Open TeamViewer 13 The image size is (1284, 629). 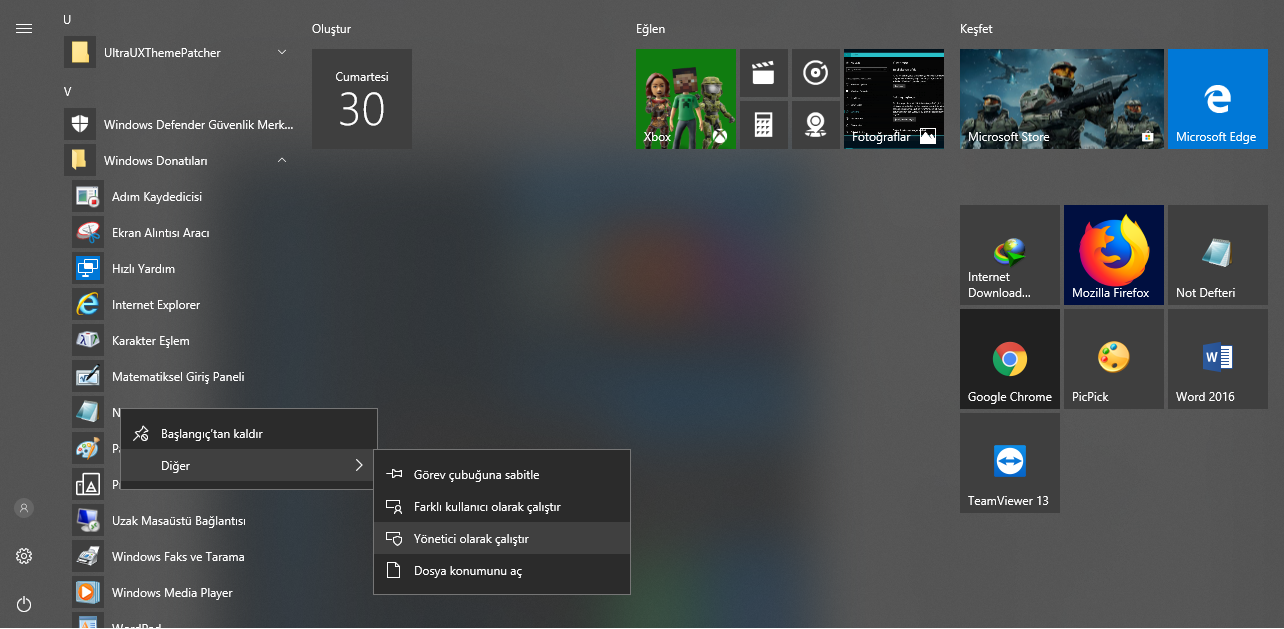pyautogui.click(x=1009, y=462)
